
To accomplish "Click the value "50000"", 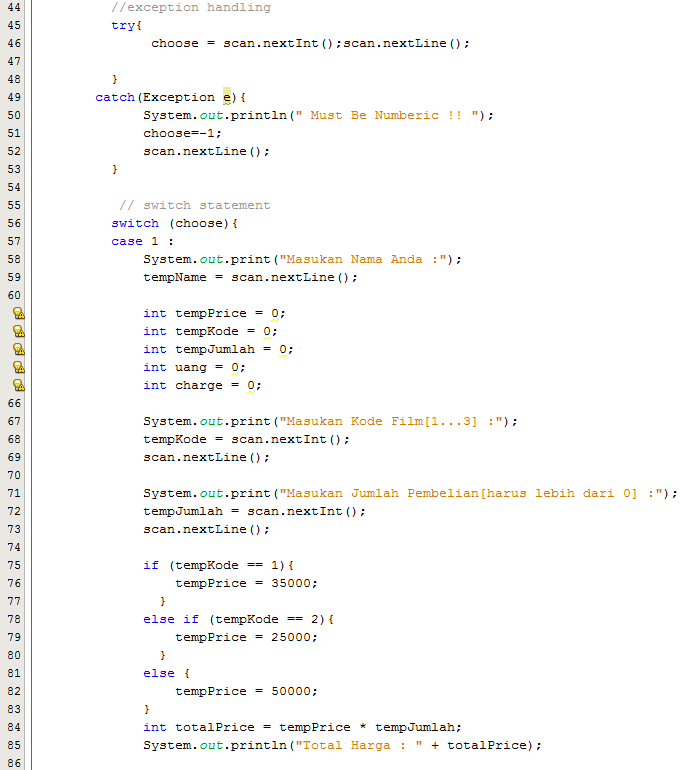I will (291, 691).
